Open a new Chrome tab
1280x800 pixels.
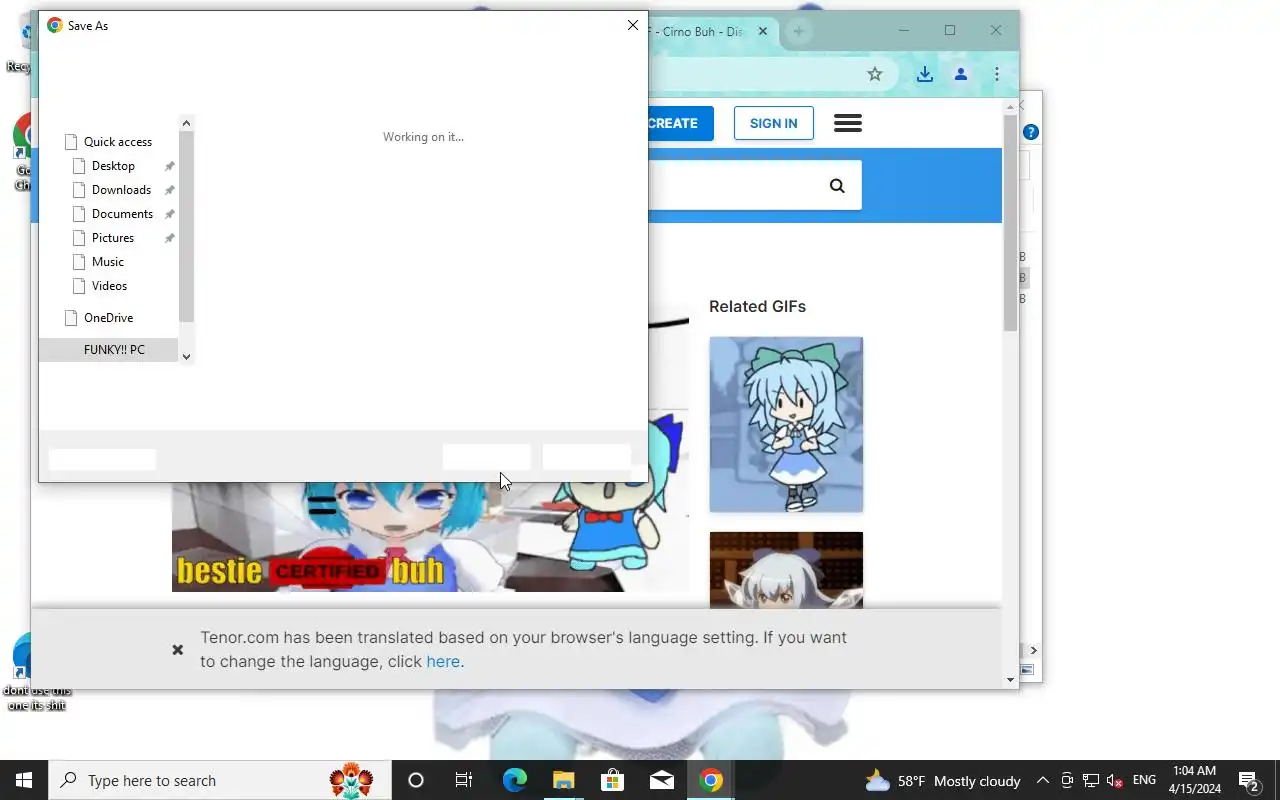(798, 32)
